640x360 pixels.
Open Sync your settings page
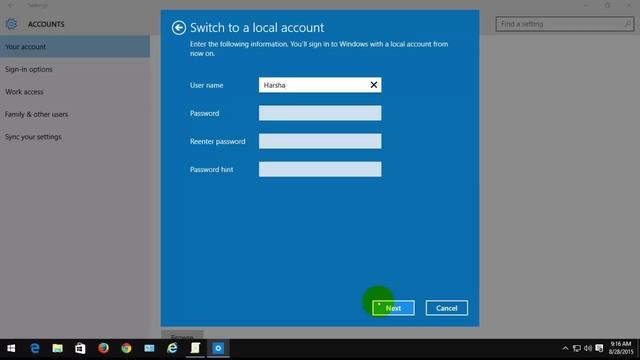pyautogui.click(x=75, y=137)
